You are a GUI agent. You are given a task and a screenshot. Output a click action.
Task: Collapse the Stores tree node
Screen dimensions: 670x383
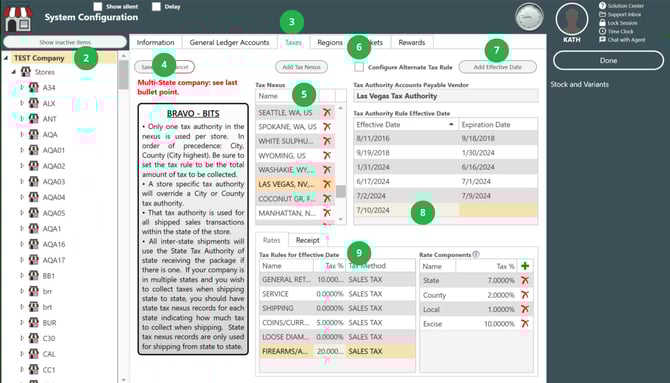[x=14, y=72]
